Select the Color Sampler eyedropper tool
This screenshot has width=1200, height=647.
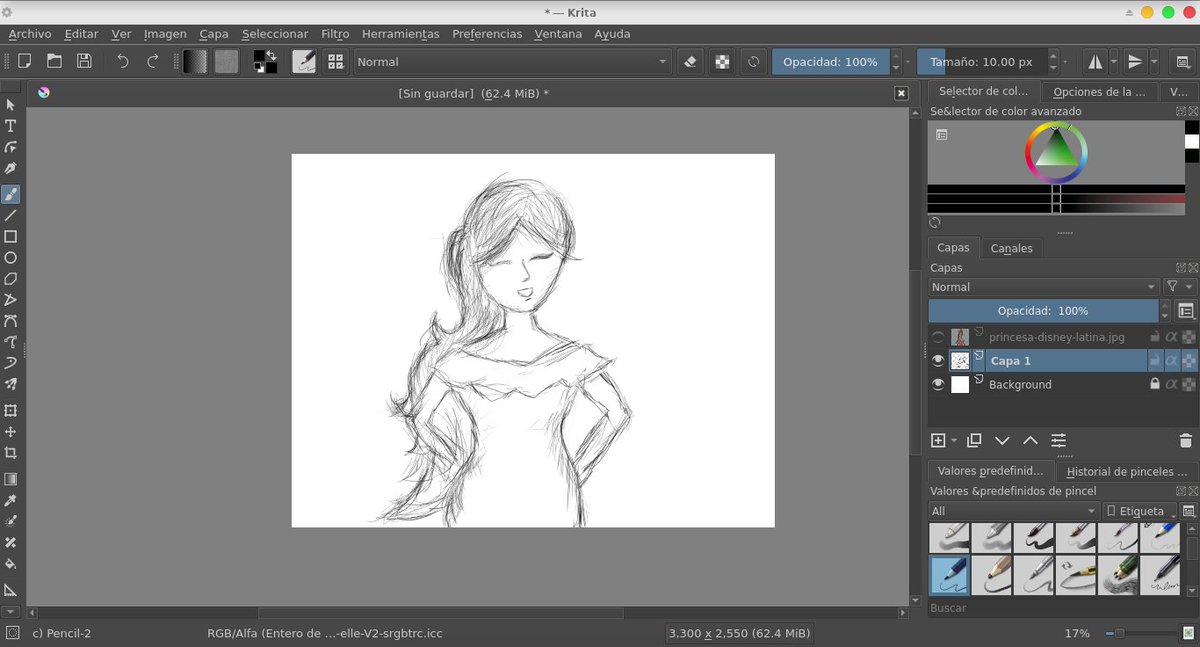(x=11, y=500)
